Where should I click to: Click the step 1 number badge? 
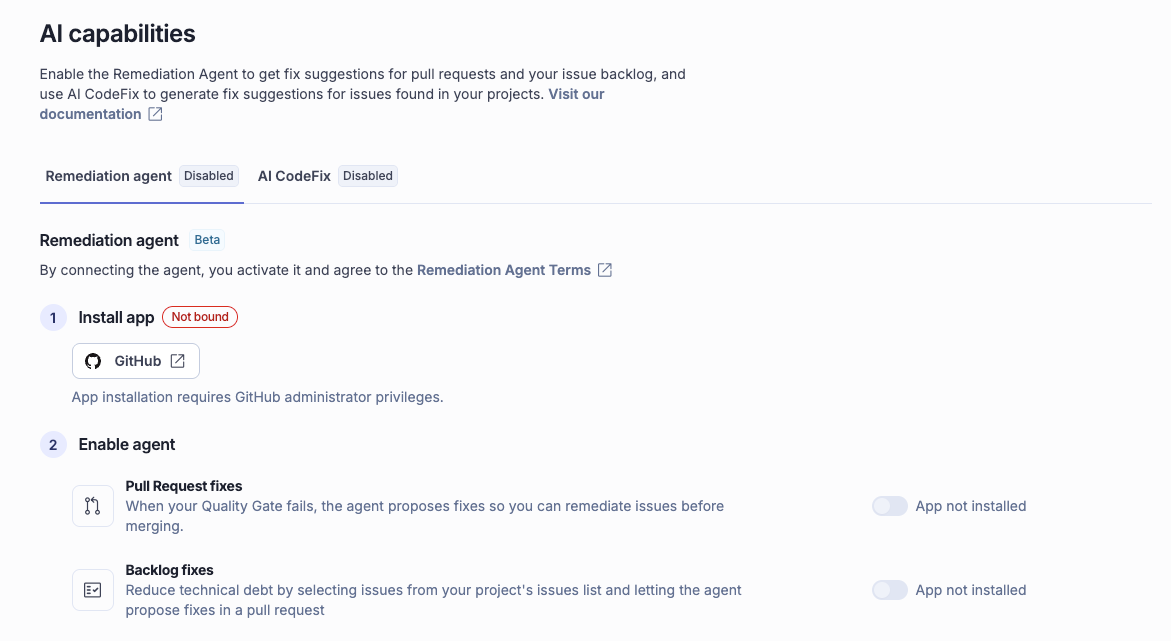click(53, 318)
